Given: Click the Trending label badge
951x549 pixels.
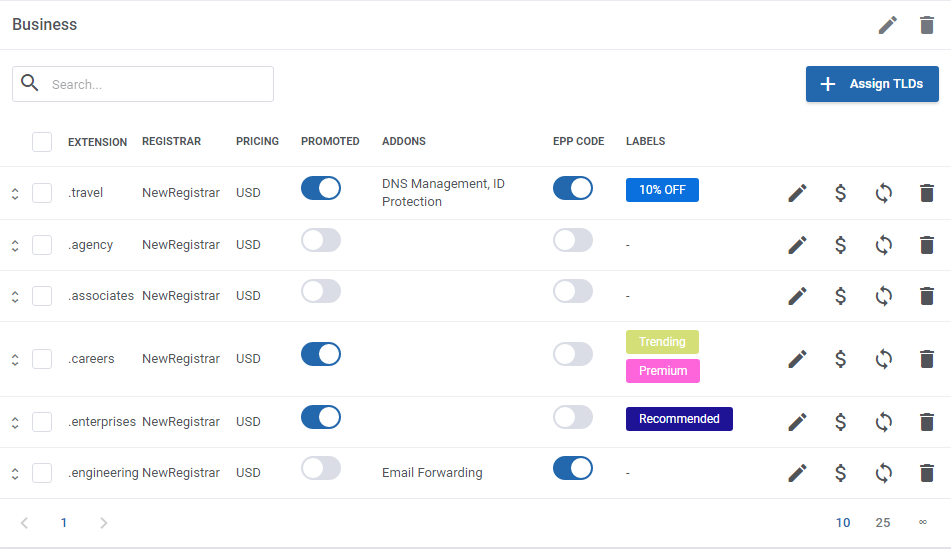Looking at the screenshot, I should click(662, 342).
